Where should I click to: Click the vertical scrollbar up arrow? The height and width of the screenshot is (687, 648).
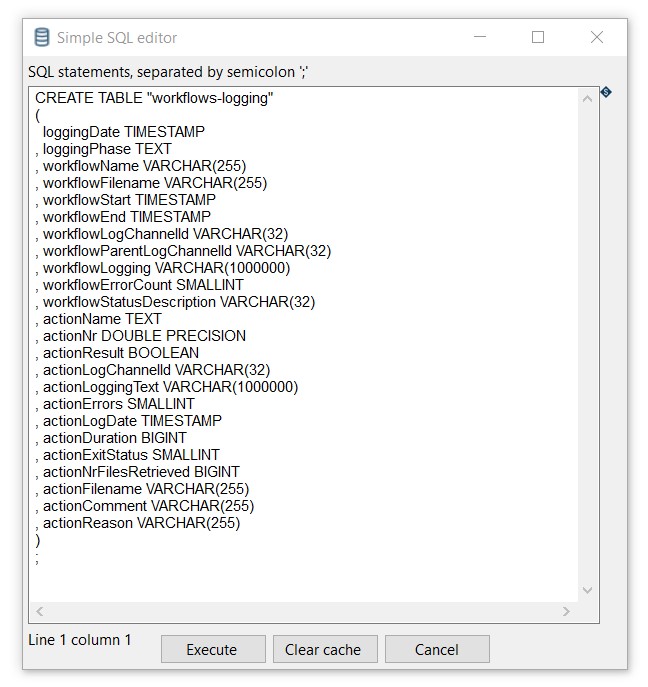click(587, 98)
